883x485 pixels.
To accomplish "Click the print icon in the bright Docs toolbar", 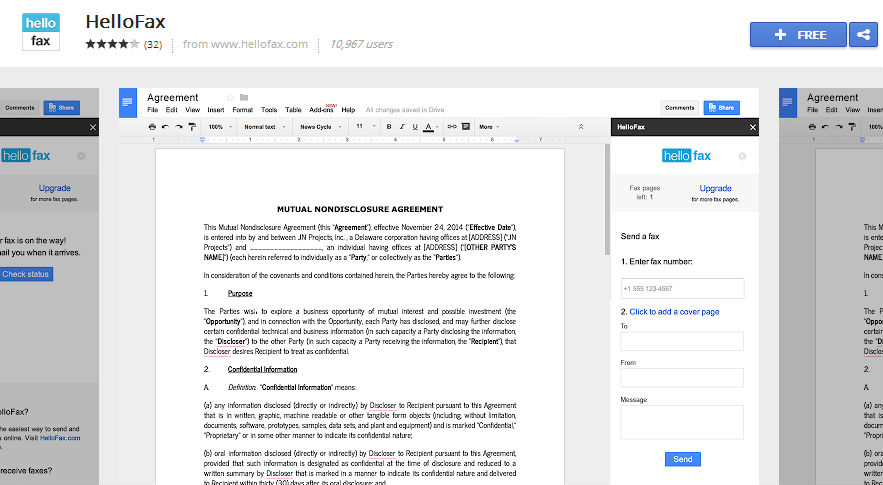I will (x=151, y=127).
